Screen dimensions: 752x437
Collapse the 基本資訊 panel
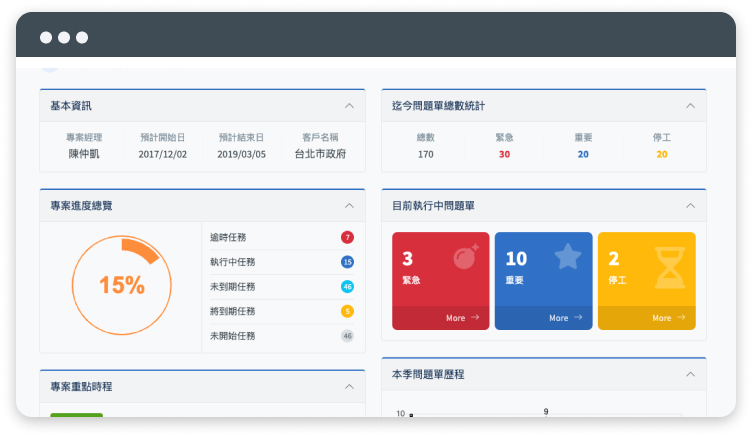tap(349, 105)
